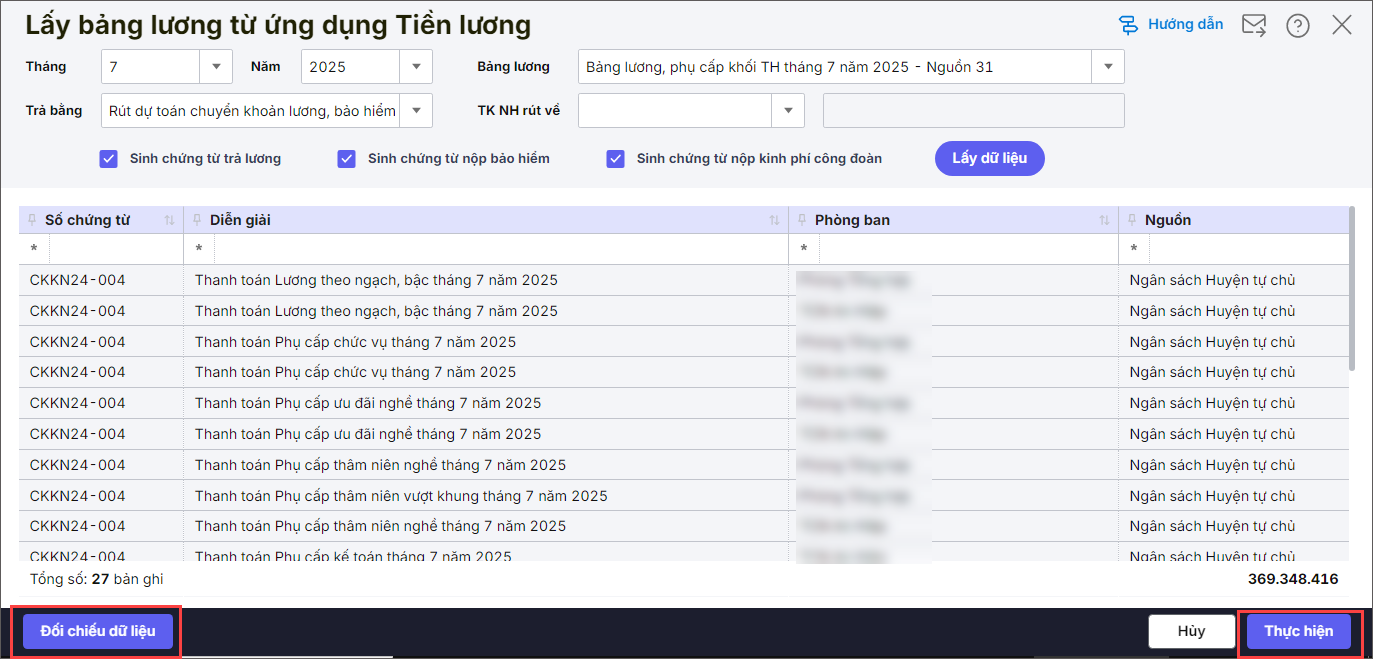This screenshot has height=659, width=1373.
Task: Expand the Bảng lương dropdown
Action: 1108,67
